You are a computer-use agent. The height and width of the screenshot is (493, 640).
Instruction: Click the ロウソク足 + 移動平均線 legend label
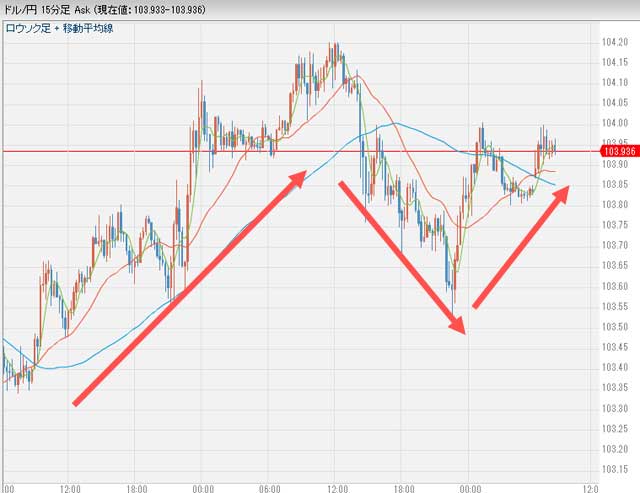[59, 29]
